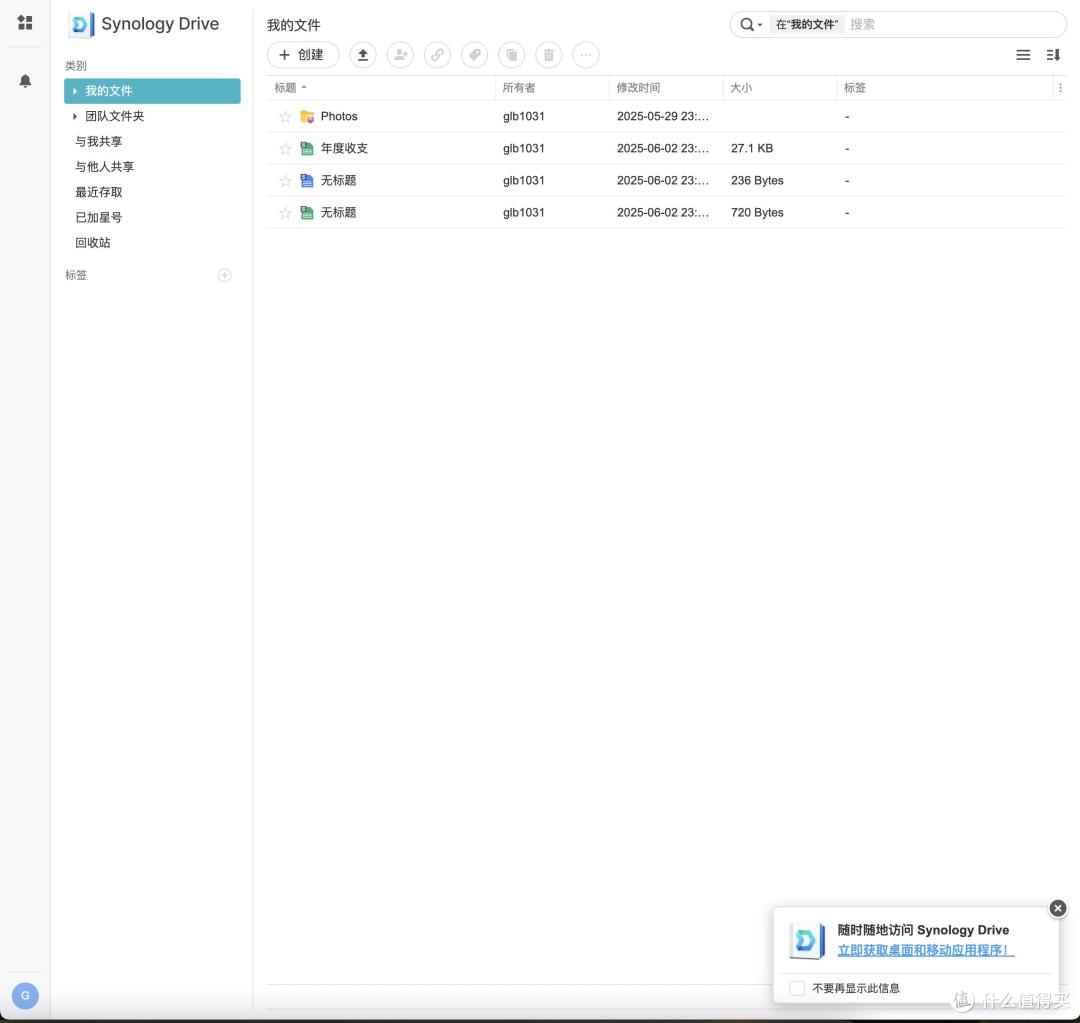Switch the list view mode icon

pyautogui.click(x=1023, y=55)
